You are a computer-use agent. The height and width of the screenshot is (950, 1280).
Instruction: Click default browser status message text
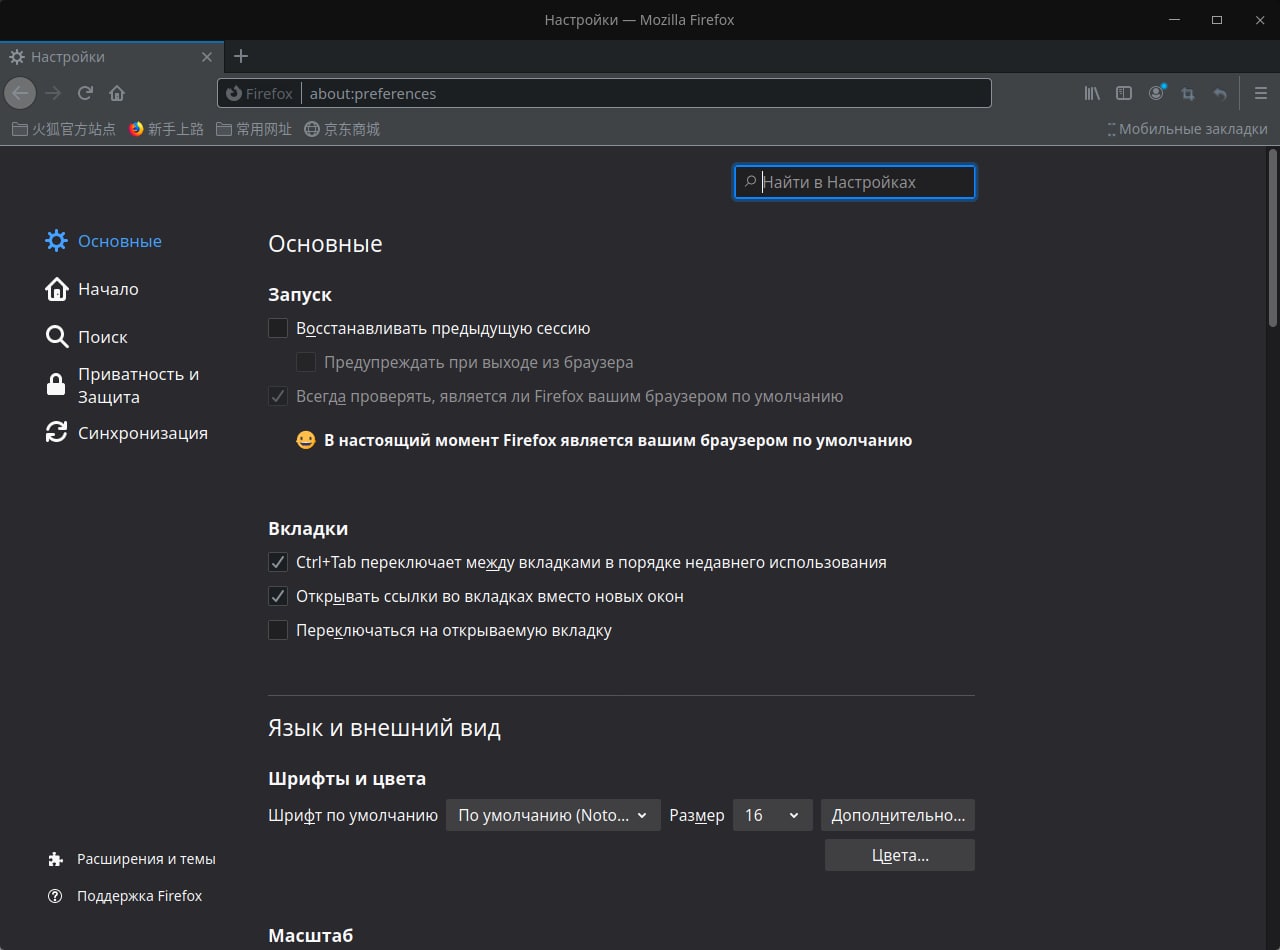618,440
